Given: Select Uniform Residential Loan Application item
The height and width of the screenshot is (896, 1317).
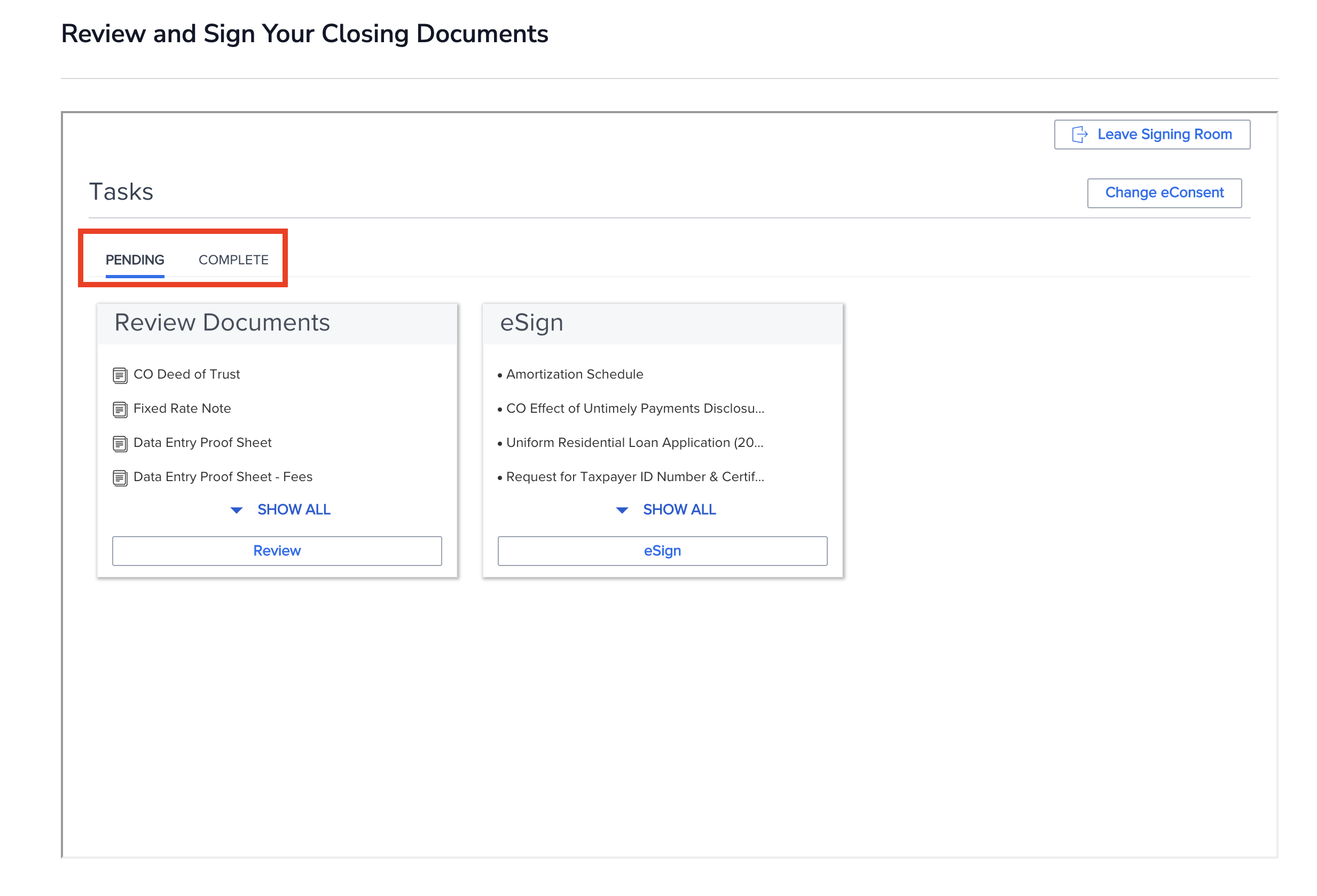Looking at the screenshot, I should click(634, 442).
